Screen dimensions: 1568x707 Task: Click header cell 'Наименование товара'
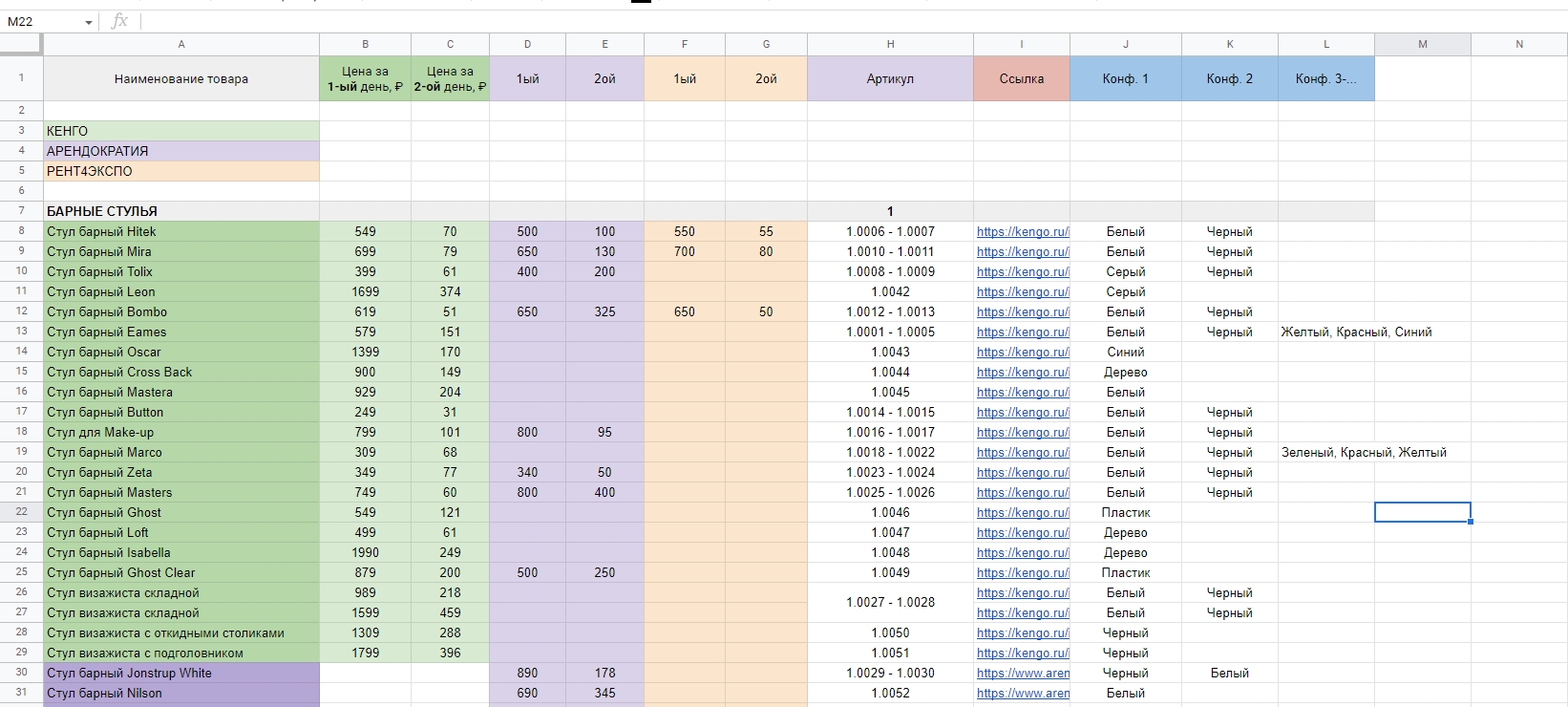pos(181,78)
